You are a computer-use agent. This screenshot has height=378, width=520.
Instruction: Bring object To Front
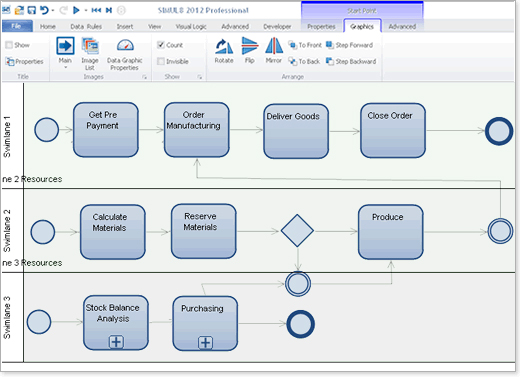(x=305, y=45)
